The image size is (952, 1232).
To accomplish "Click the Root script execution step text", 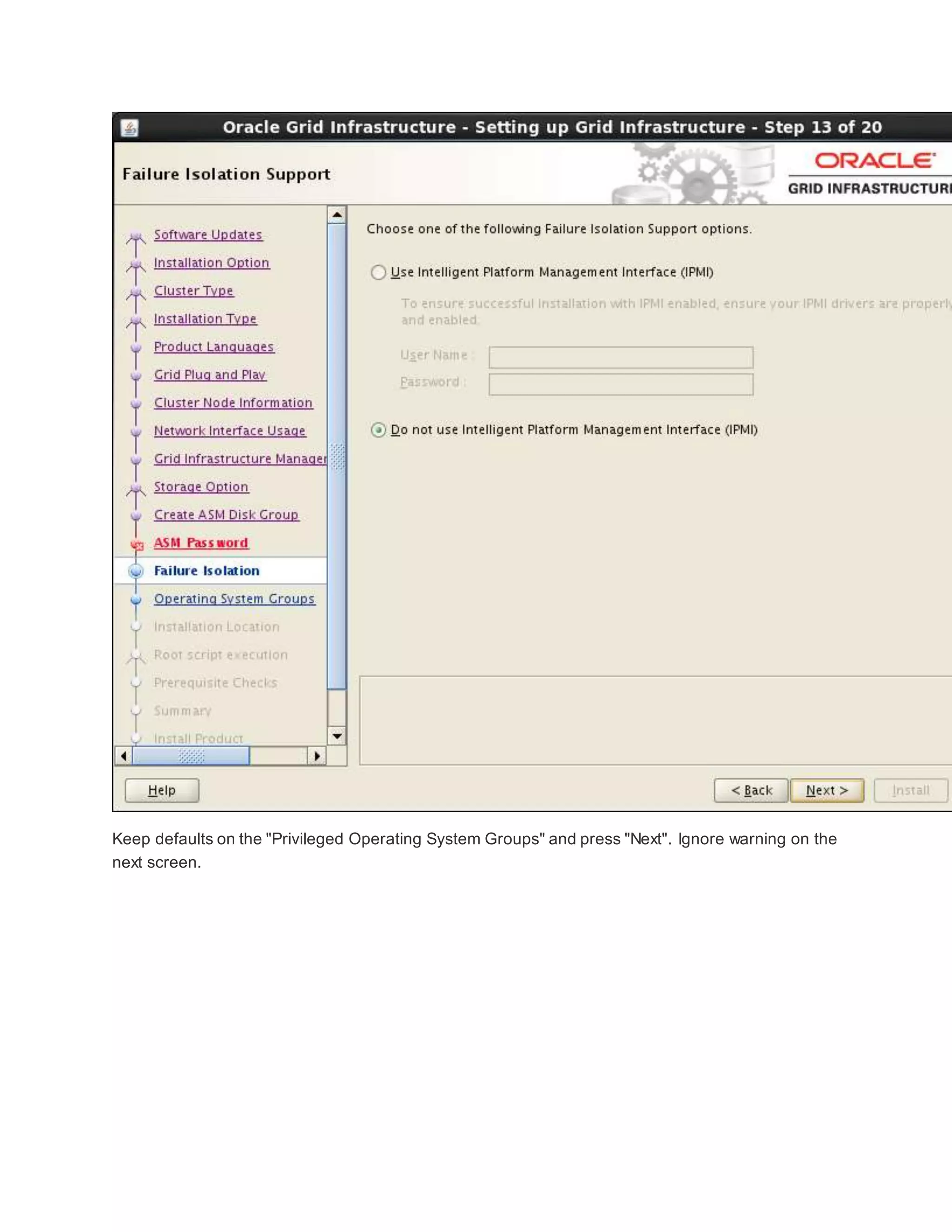I will (x=220, y=655).
